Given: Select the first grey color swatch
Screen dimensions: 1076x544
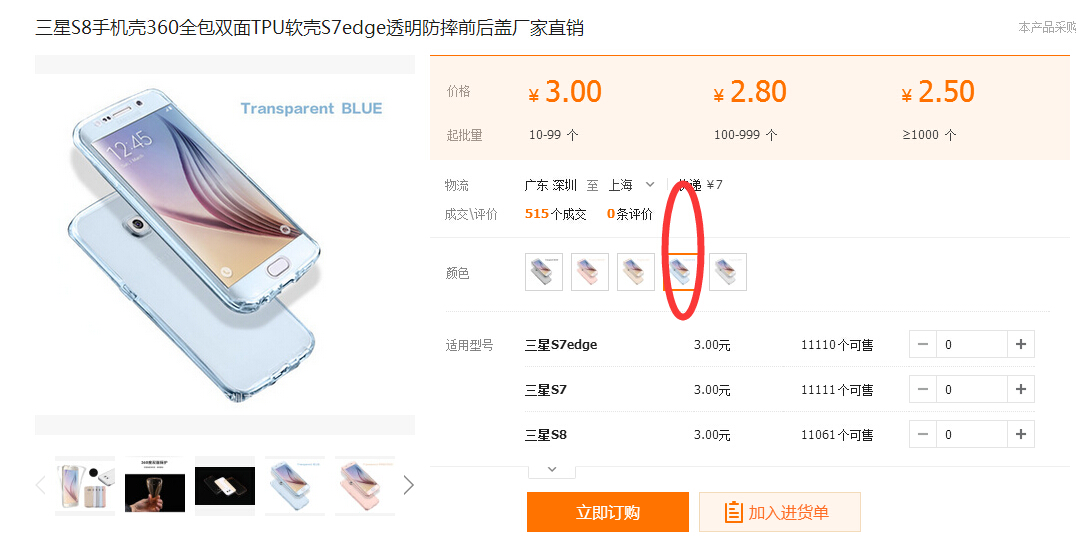Looking at the screenshot, I should click(x=543, y=272).
